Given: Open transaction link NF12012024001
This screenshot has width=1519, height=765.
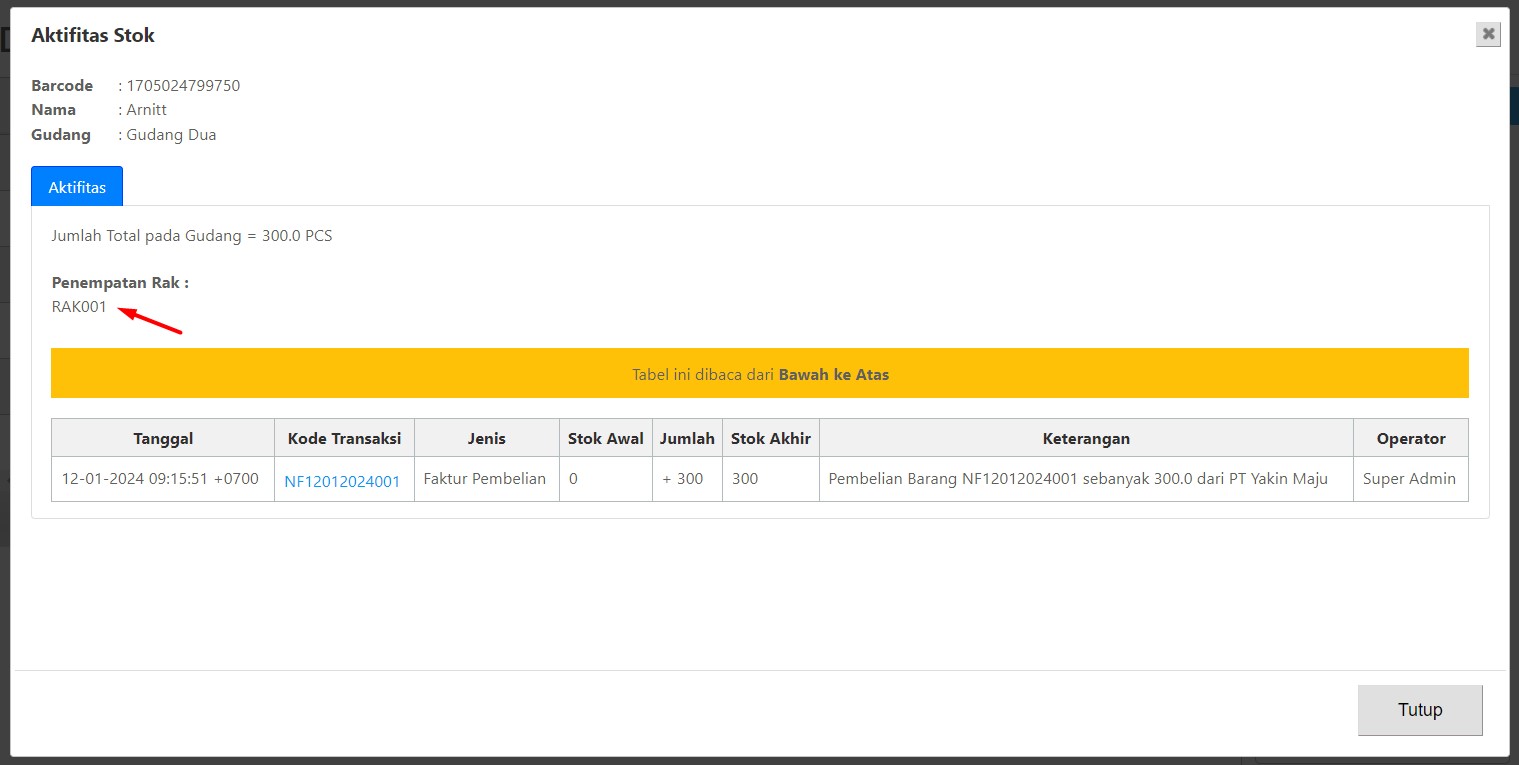Looking at the screenshot, I should 342,481.
